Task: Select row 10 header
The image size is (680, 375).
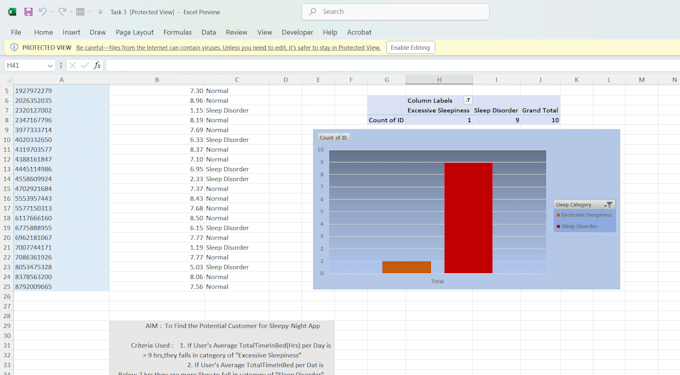Action: pyautogui.click(x=7, y=140)
